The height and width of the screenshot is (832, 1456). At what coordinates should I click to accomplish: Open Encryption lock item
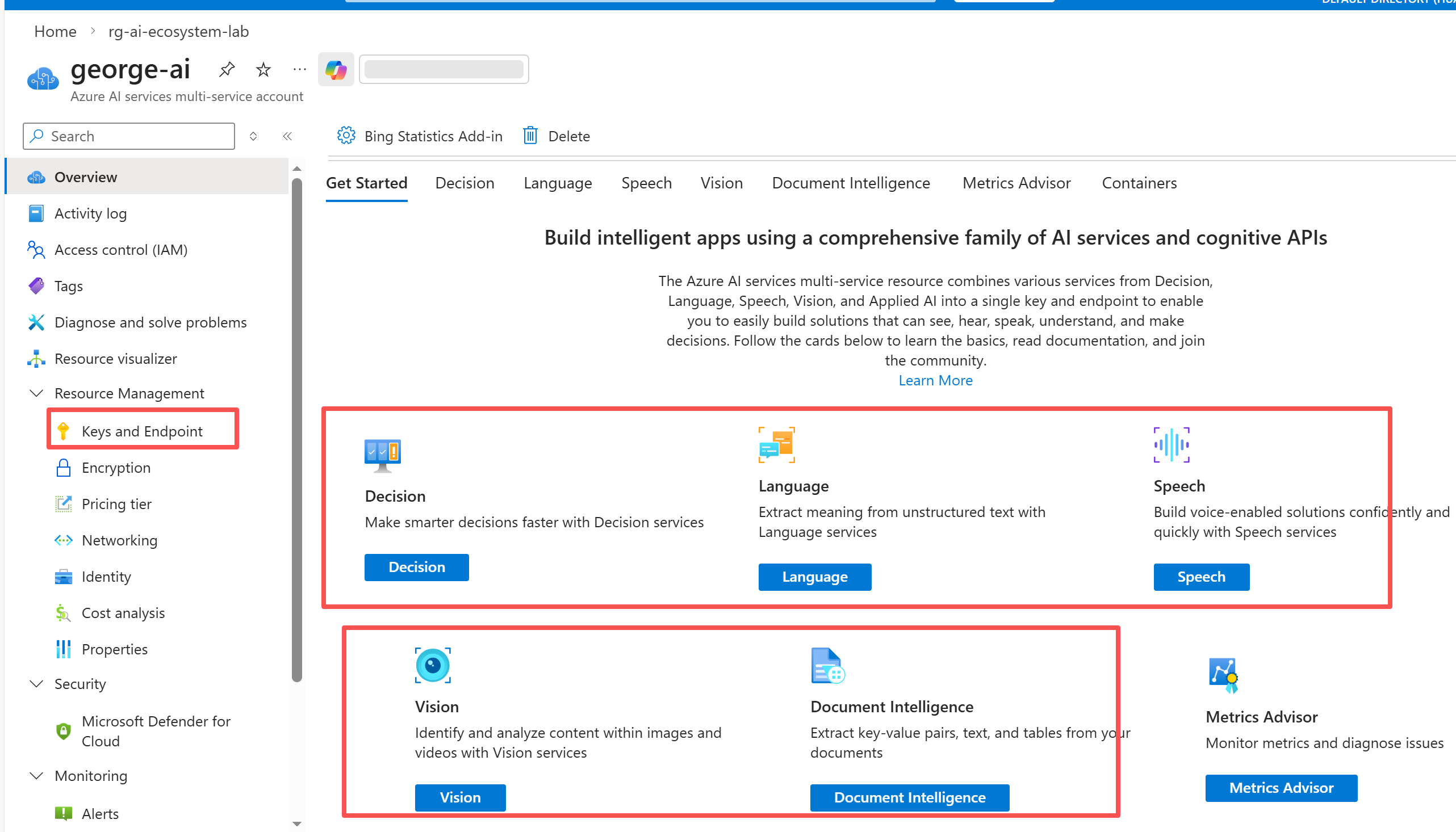pos(64,468)
